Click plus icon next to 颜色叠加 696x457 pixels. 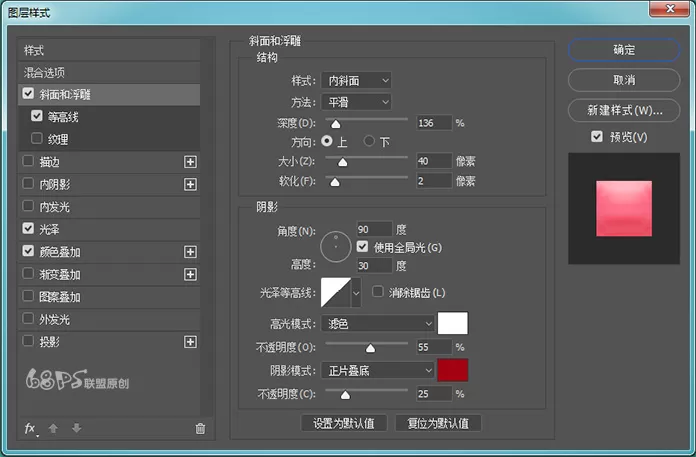point(190,252)
